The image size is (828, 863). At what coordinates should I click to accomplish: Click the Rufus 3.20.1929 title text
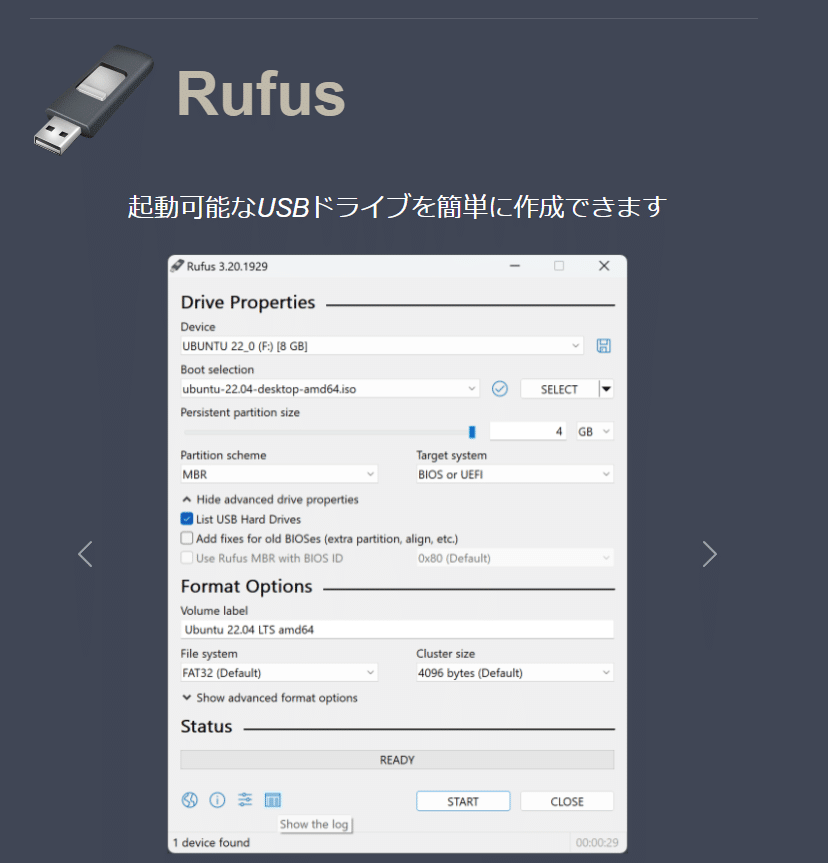pos(227,266)
